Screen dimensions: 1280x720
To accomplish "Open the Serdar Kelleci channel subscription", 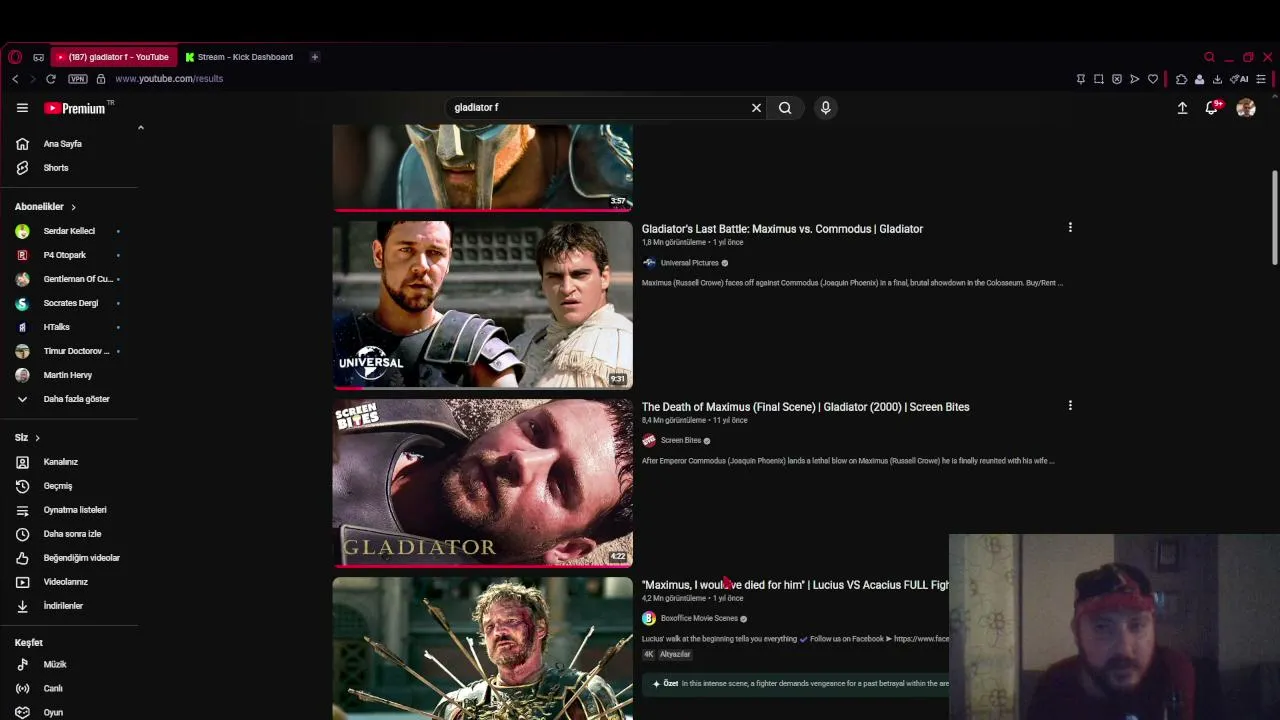I will [70, 231].
